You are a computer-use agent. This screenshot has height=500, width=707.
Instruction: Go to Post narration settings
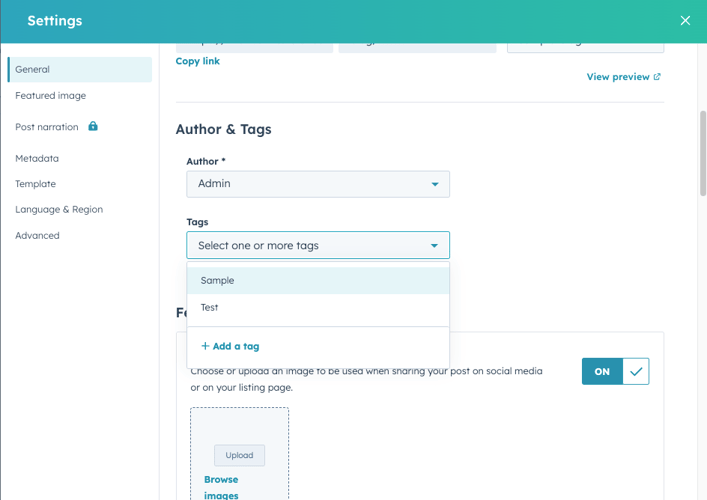(47, 127)
